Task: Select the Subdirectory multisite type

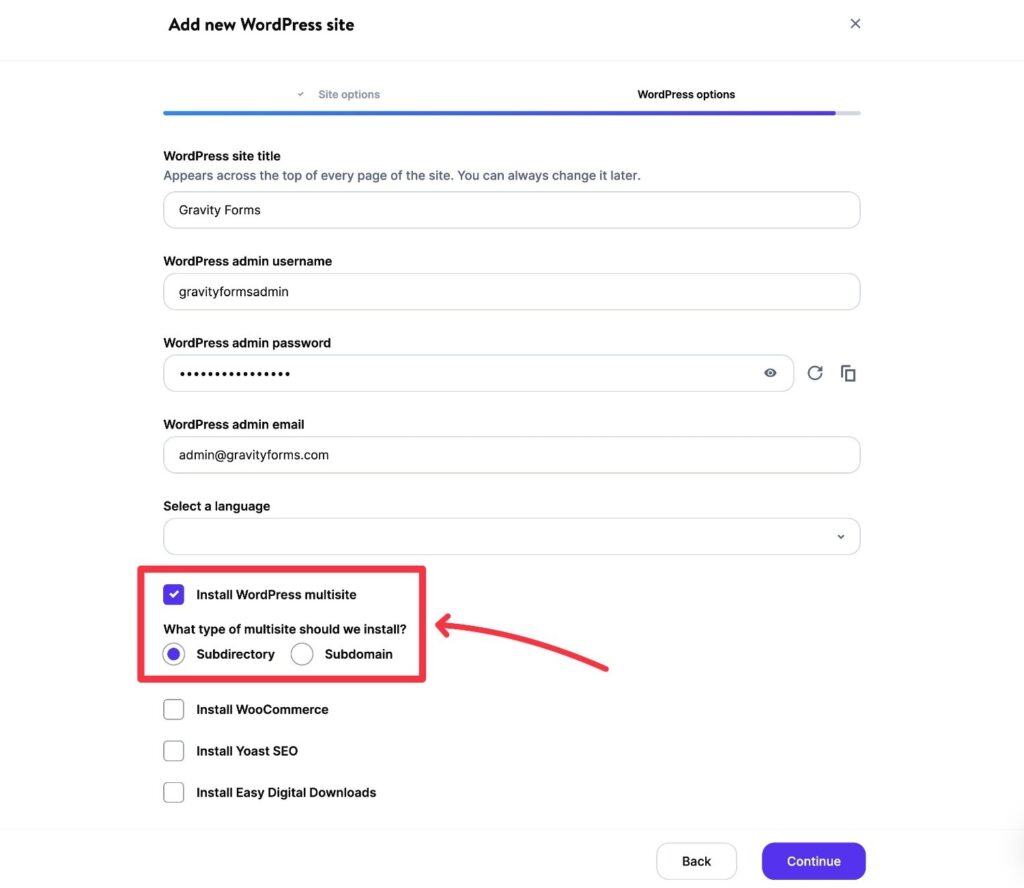Action: click(x=173, y=654)
